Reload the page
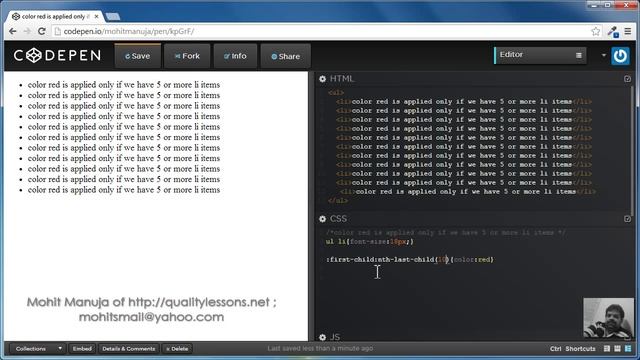This screenshot has width=640, height=360. click(x=42, y=31)
